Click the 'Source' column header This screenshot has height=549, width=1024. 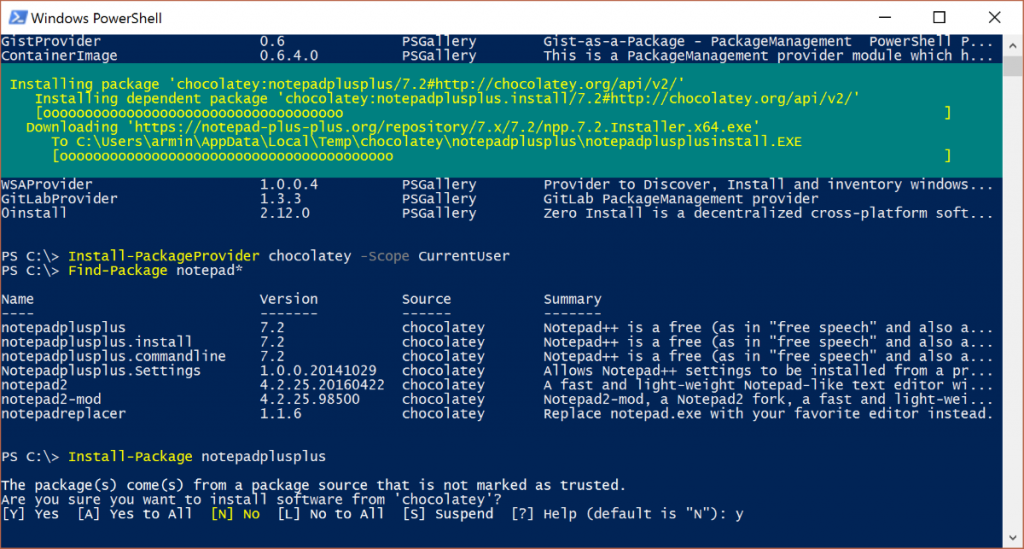coord(426,299)
